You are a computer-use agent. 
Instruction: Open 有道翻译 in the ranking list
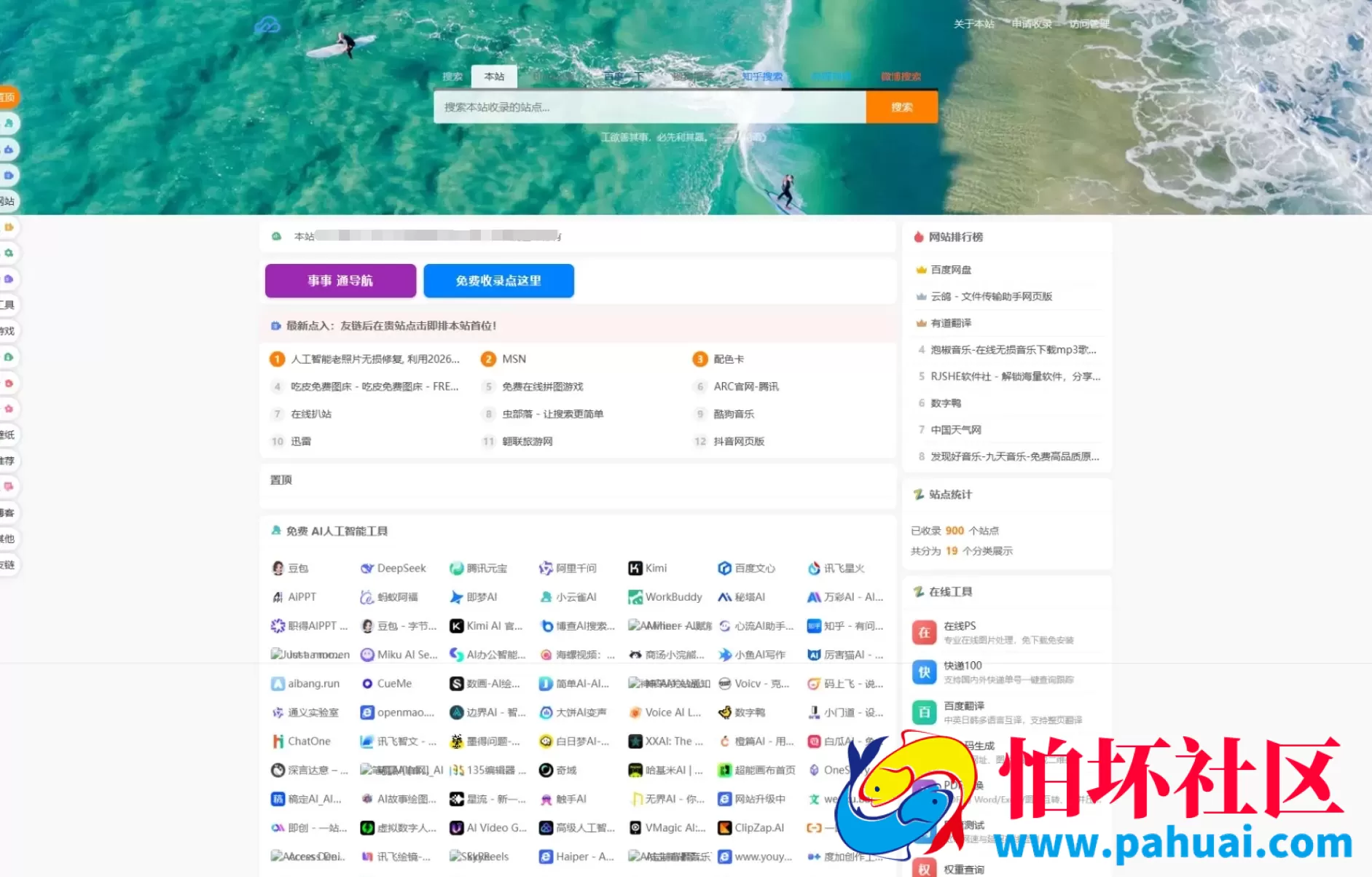(x=951, y=323)
